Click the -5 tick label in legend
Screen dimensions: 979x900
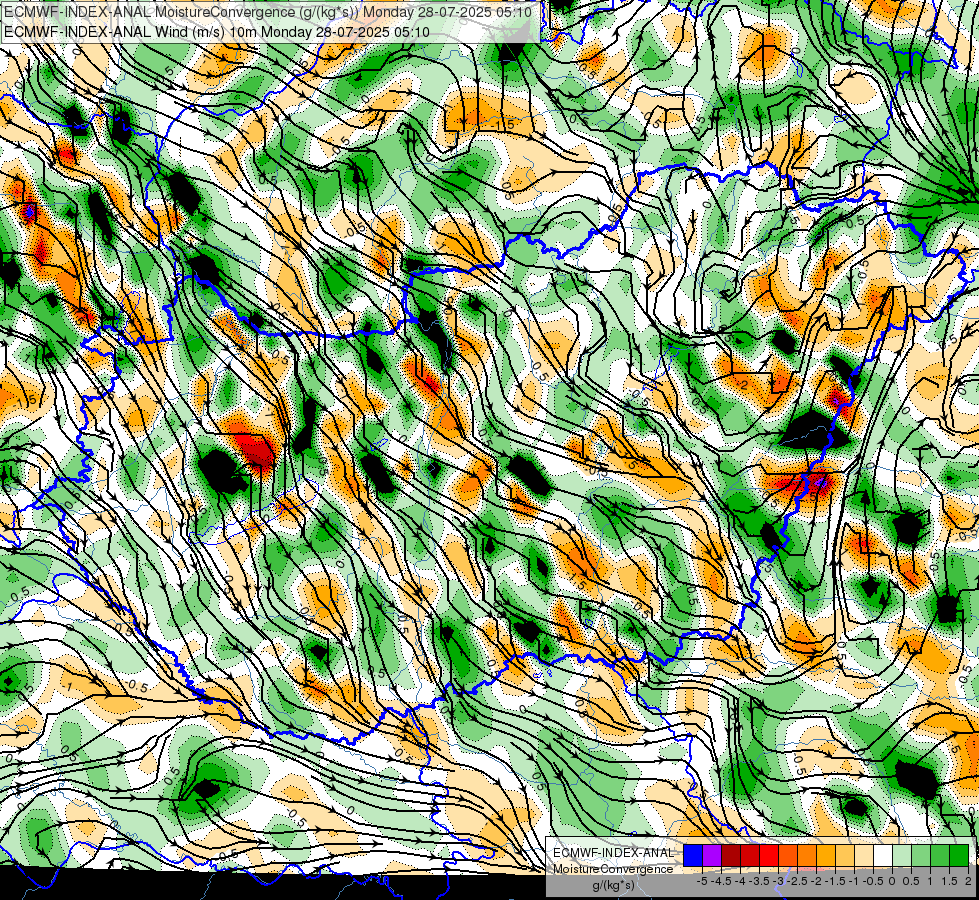tap(702, 881)
